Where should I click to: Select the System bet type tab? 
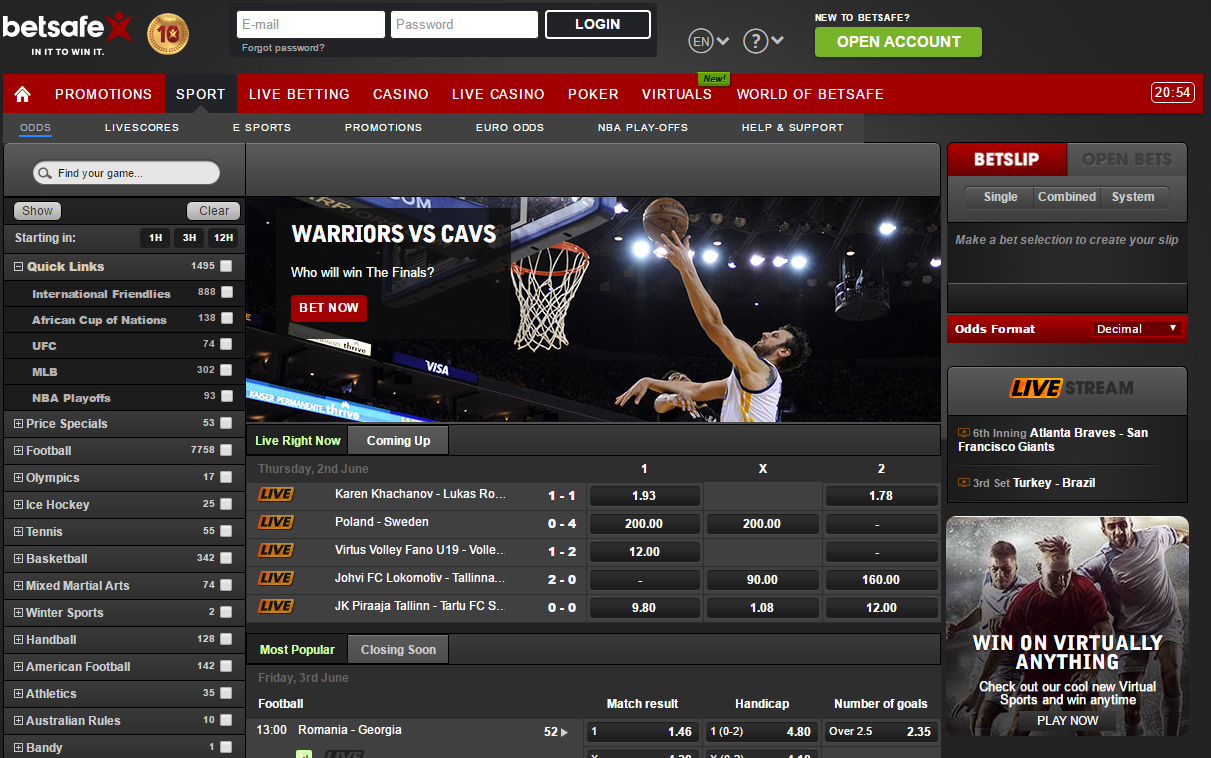point(1133,197)
